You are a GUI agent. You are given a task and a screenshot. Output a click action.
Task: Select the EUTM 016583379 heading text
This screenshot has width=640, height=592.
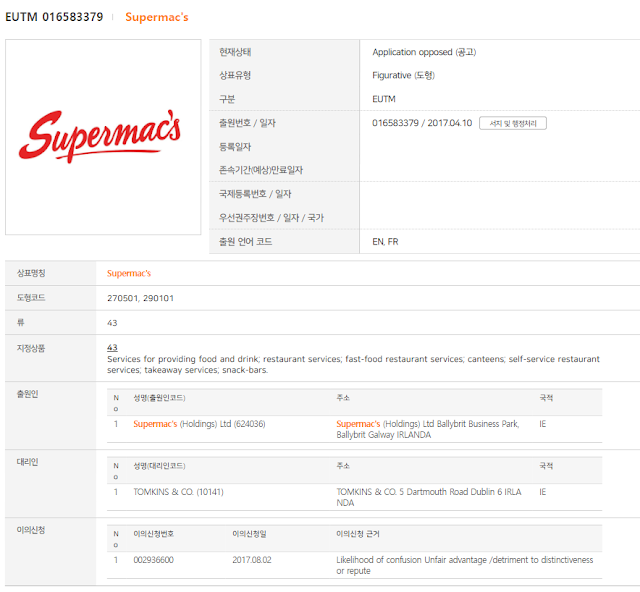click(54, 17)
